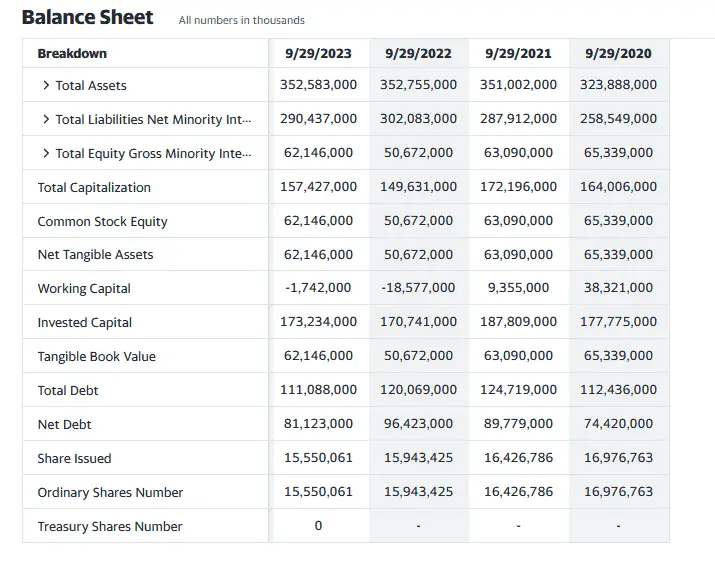715x571 pixels.
Task: Click the 9/29/2023 column header
Action: click(x=318, y=53)
